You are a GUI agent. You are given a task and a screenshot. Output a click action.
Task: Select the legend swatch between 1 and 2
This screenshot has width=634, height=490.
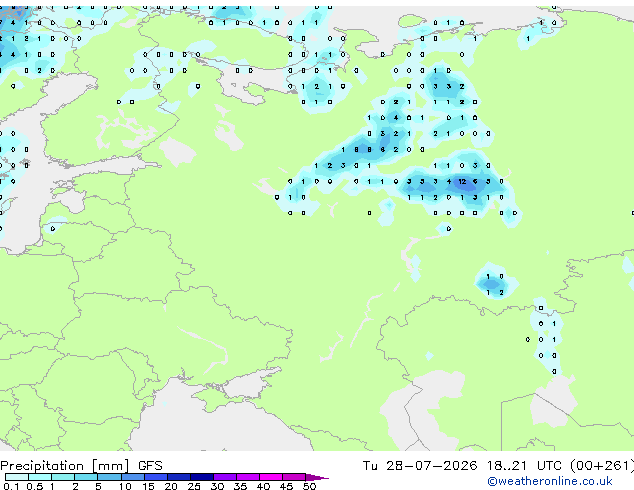coord(63,477)
